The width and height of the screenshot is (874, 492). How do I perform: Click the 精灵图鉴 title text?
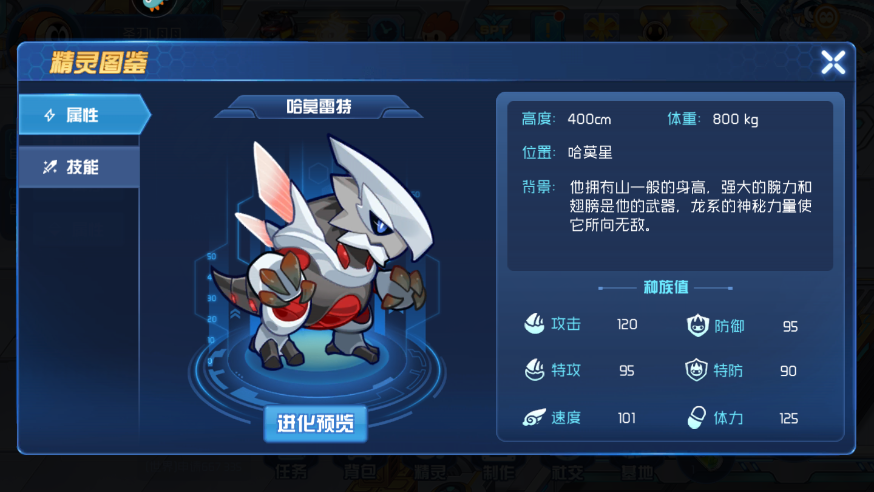[x=99, y=62]
